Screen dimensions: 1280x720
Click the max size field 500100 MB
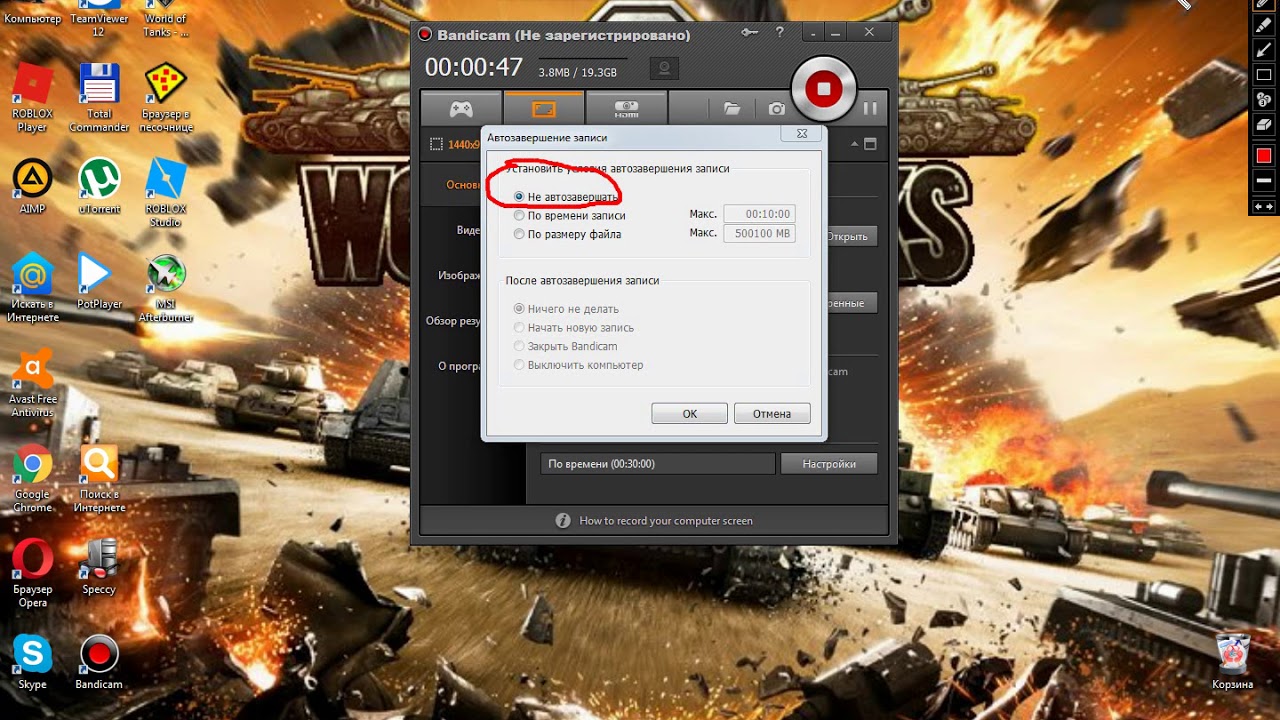tap(759, 233)
